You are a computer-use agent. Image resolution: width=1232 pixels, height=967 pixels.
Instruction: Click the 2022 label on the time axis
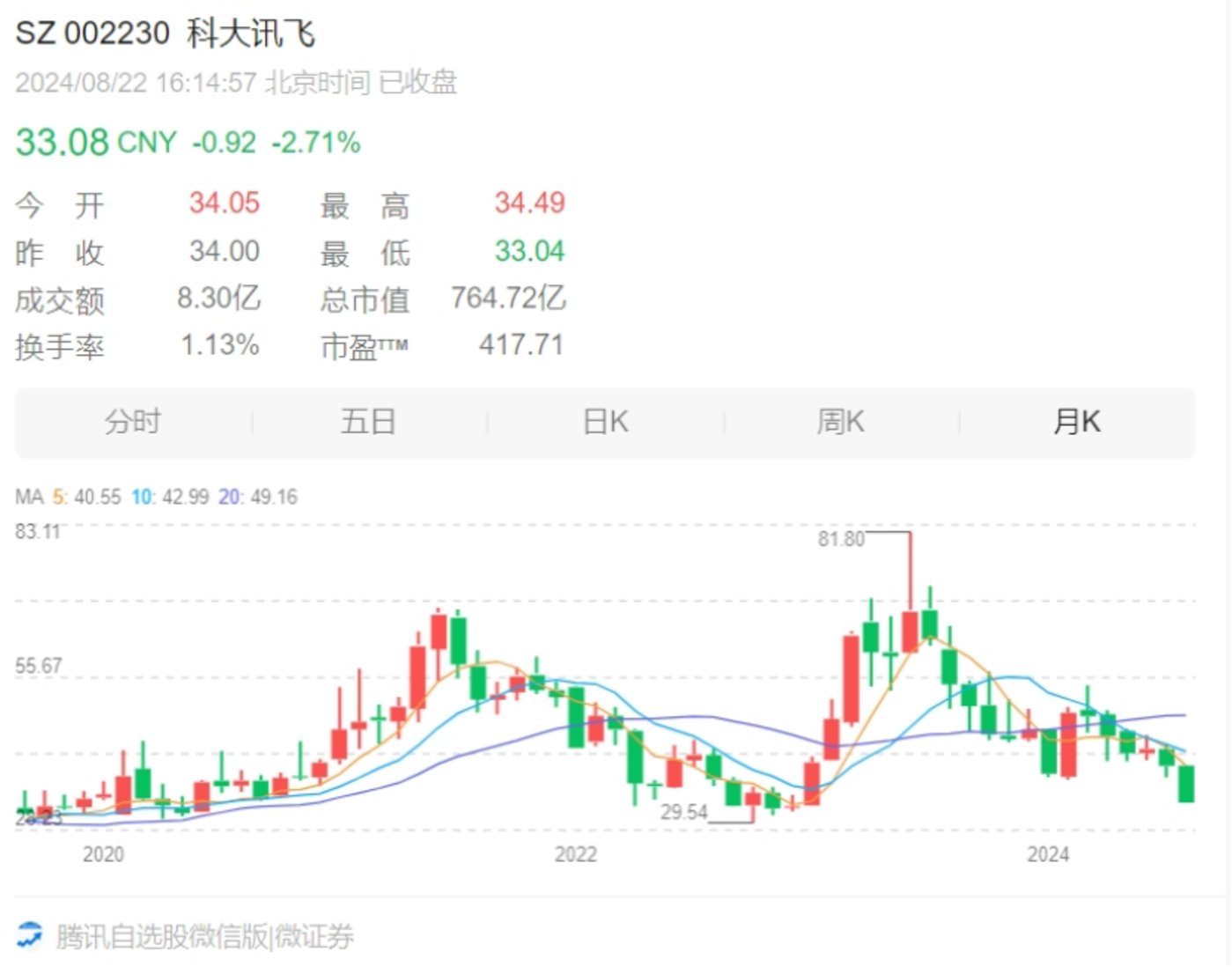pos(575,854)
